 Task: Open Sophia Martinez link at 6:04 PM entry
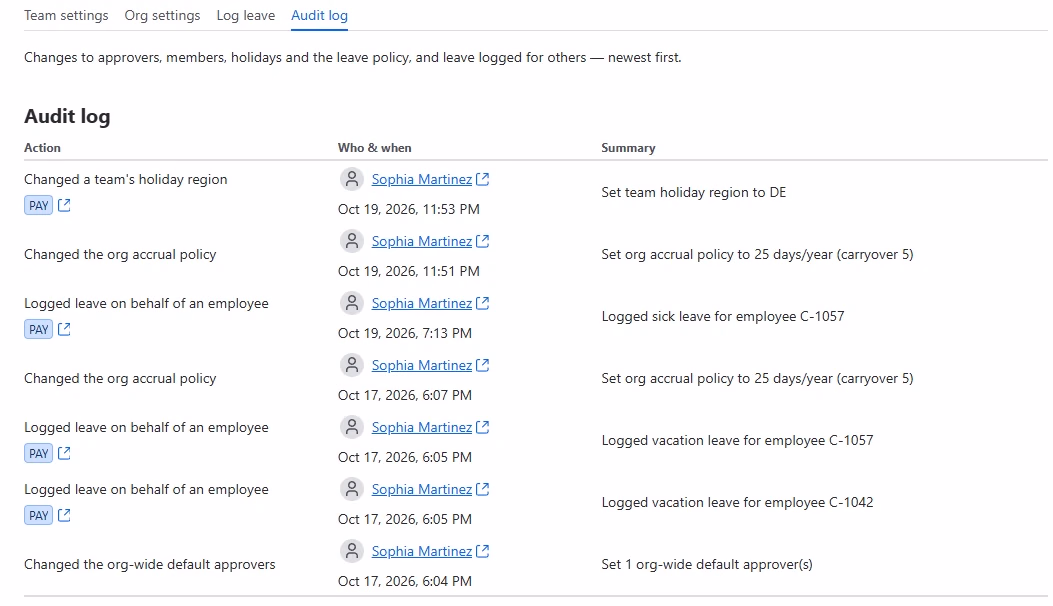(421, 552)
